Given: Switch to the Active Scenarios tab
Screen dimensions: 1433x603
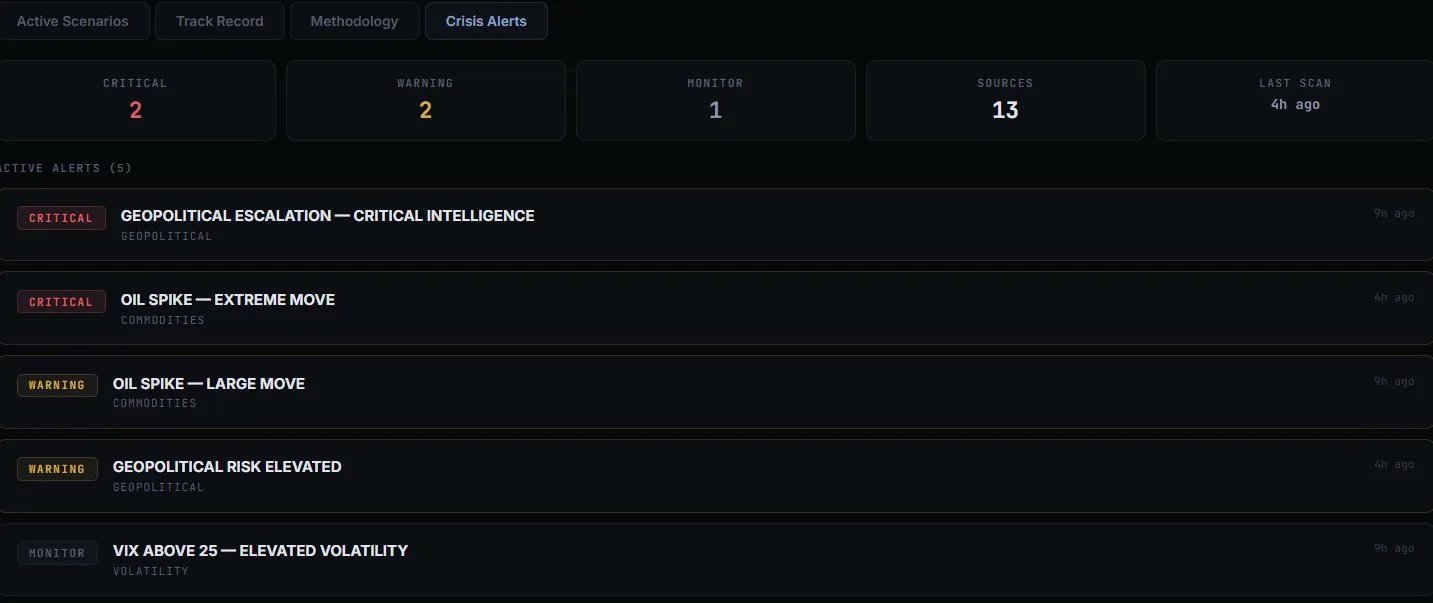Looking at the screenshot, I should [x=73, y=21].
